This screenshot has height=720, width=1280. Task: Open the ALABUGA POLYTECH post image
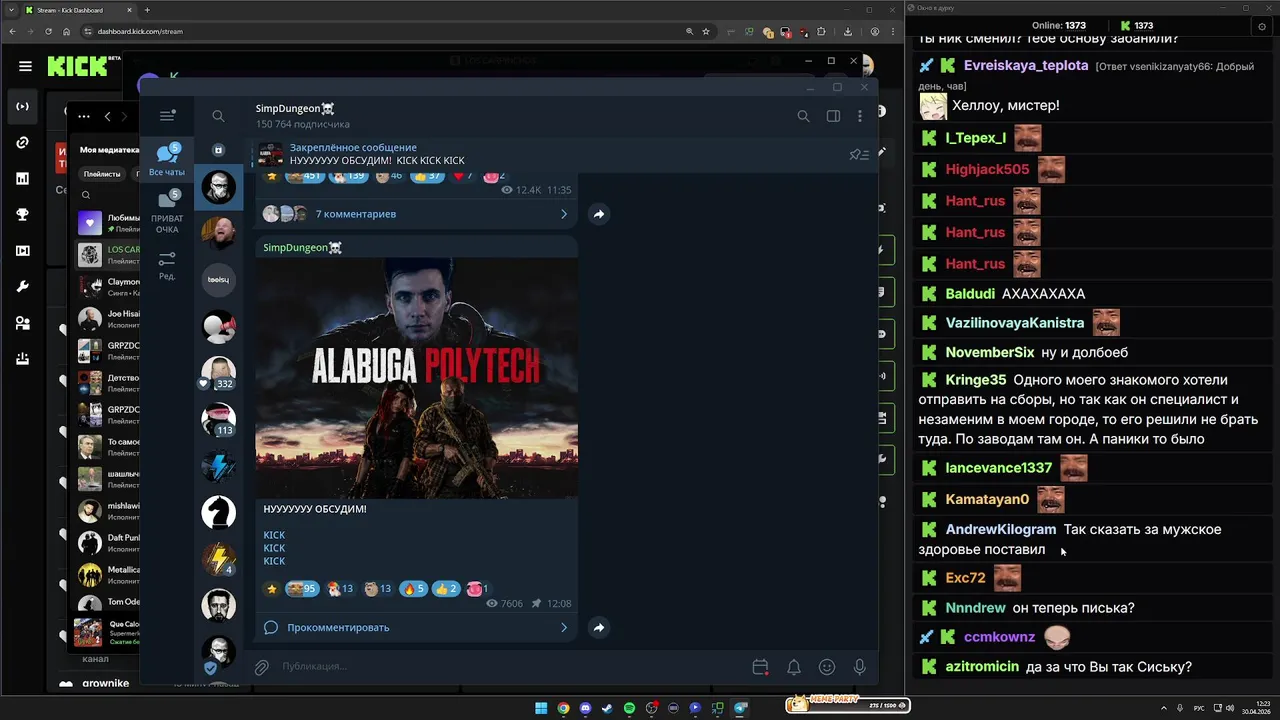pyautogui.click(x=416, y=378)
